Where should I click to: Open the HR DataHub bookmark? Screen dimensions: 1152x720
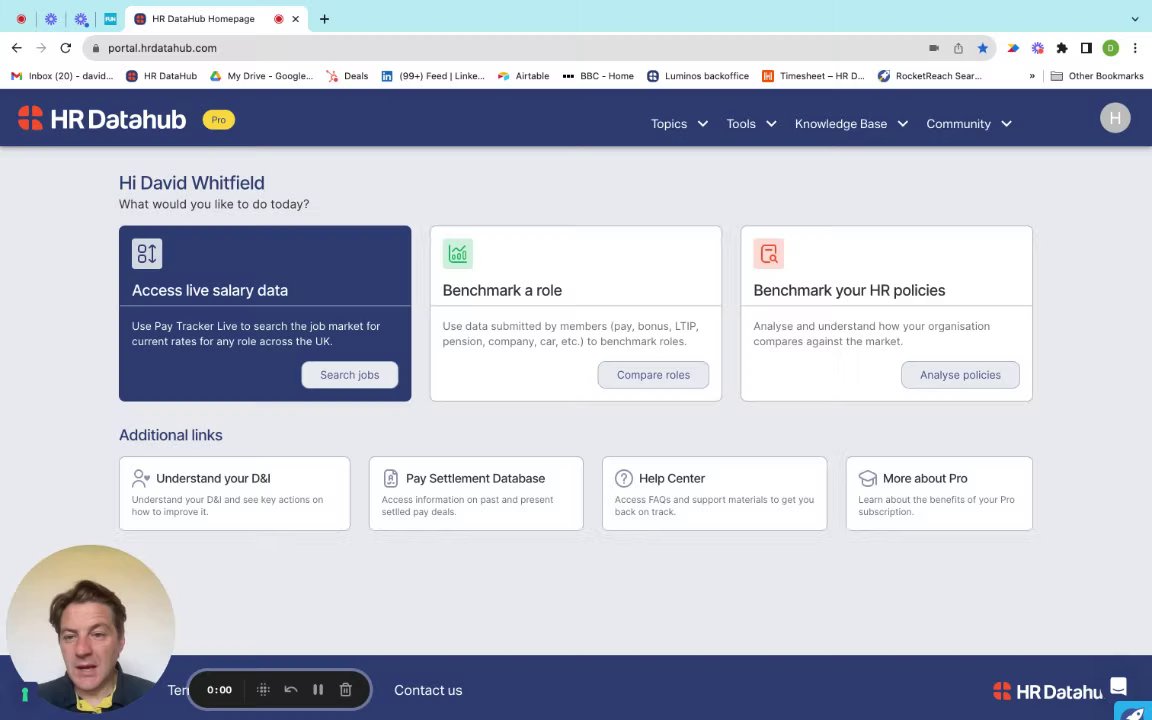pos(162,76)
